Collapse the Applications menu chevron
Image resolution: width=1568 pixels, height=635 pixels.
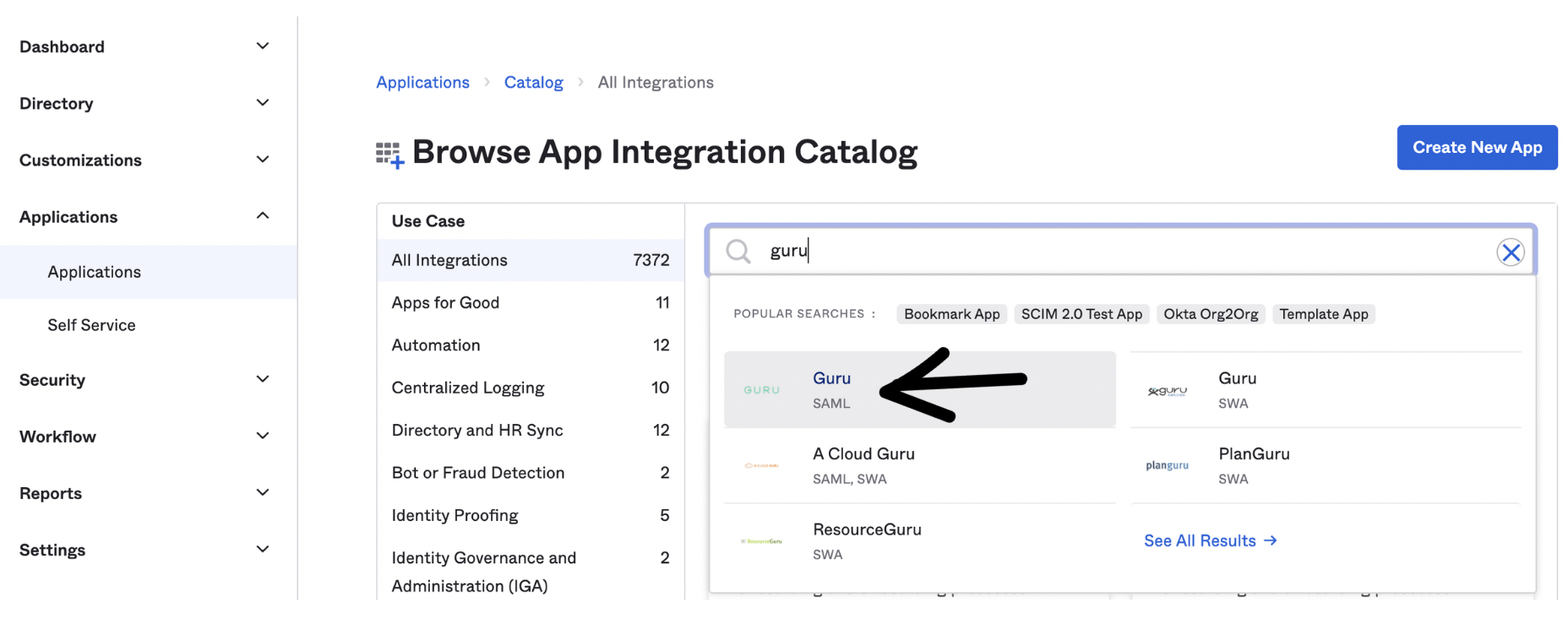click(x=263, y=215)
